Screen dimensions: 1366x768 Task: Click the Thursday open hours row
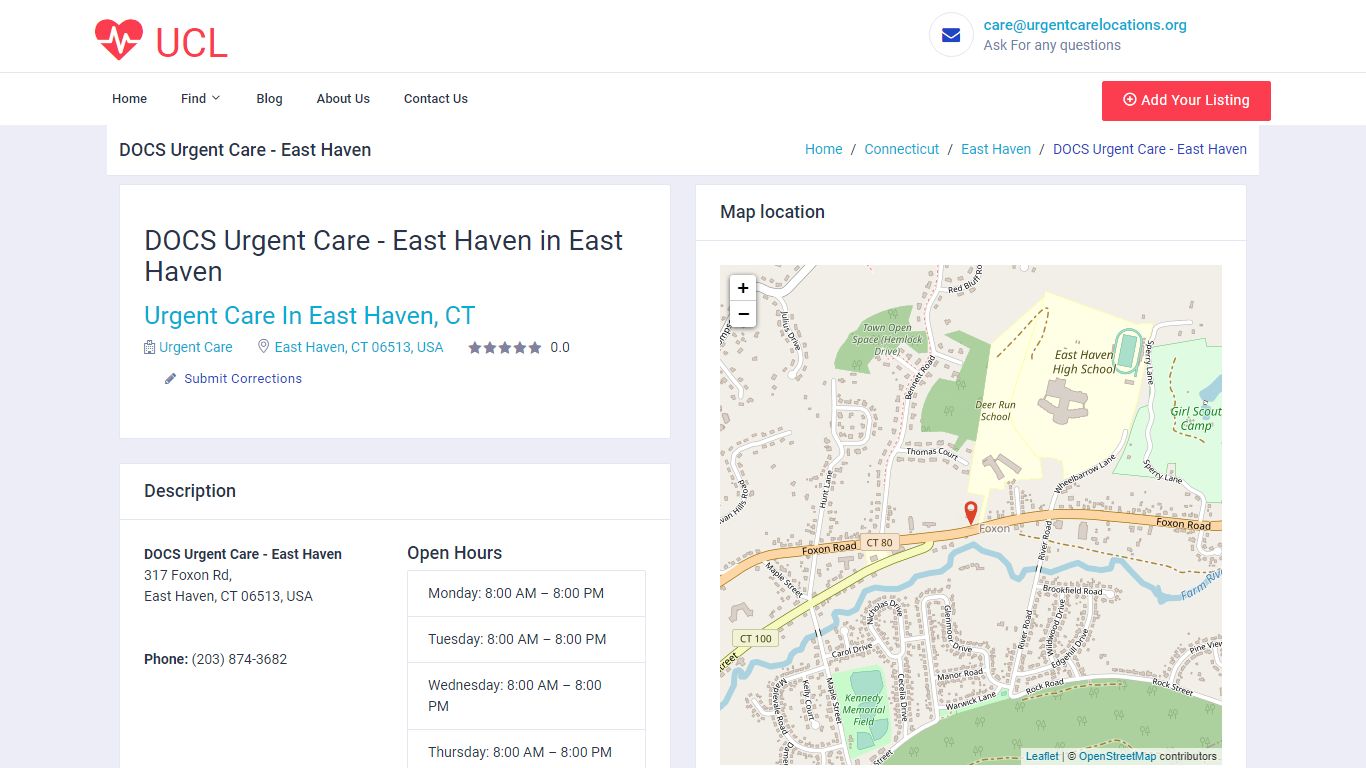coord(526,750)
